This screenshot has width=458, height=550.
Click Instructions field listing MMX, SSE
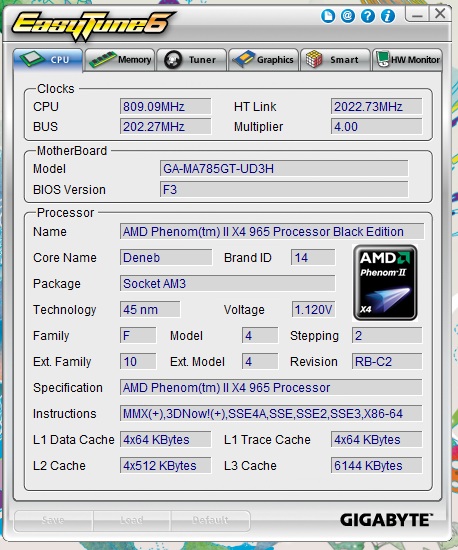pyautogui.click(x=271, y=413)
